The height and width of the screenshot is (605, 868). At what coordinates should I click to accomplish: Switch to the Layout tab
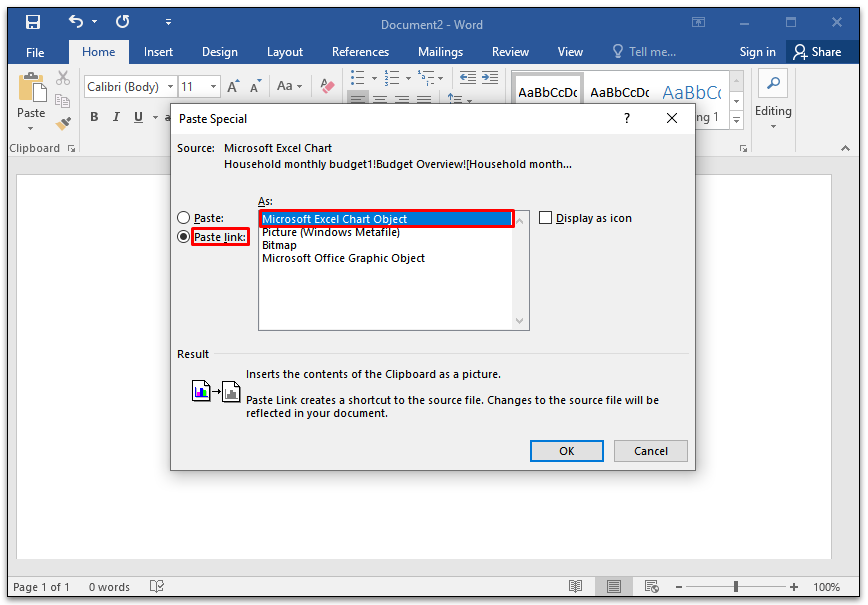click(x=285, y=52)
